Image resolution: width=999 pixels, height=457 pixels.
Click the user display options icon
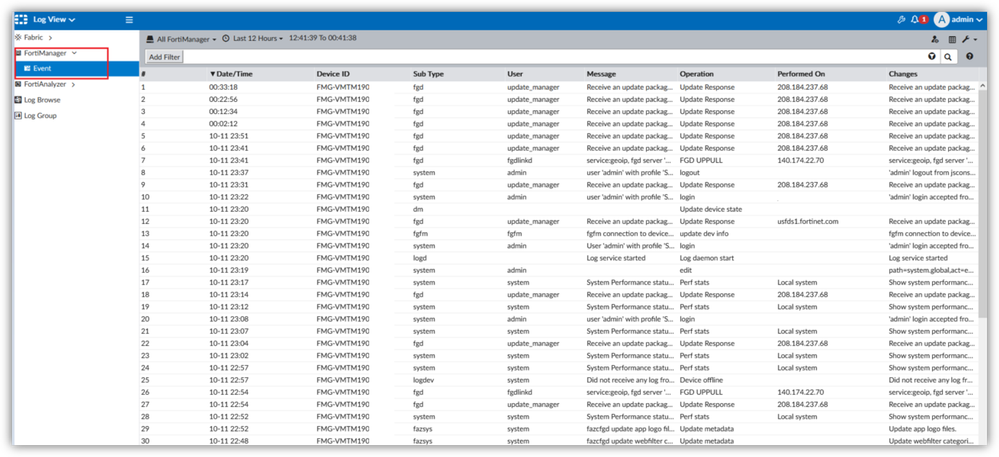pos(935,40)
